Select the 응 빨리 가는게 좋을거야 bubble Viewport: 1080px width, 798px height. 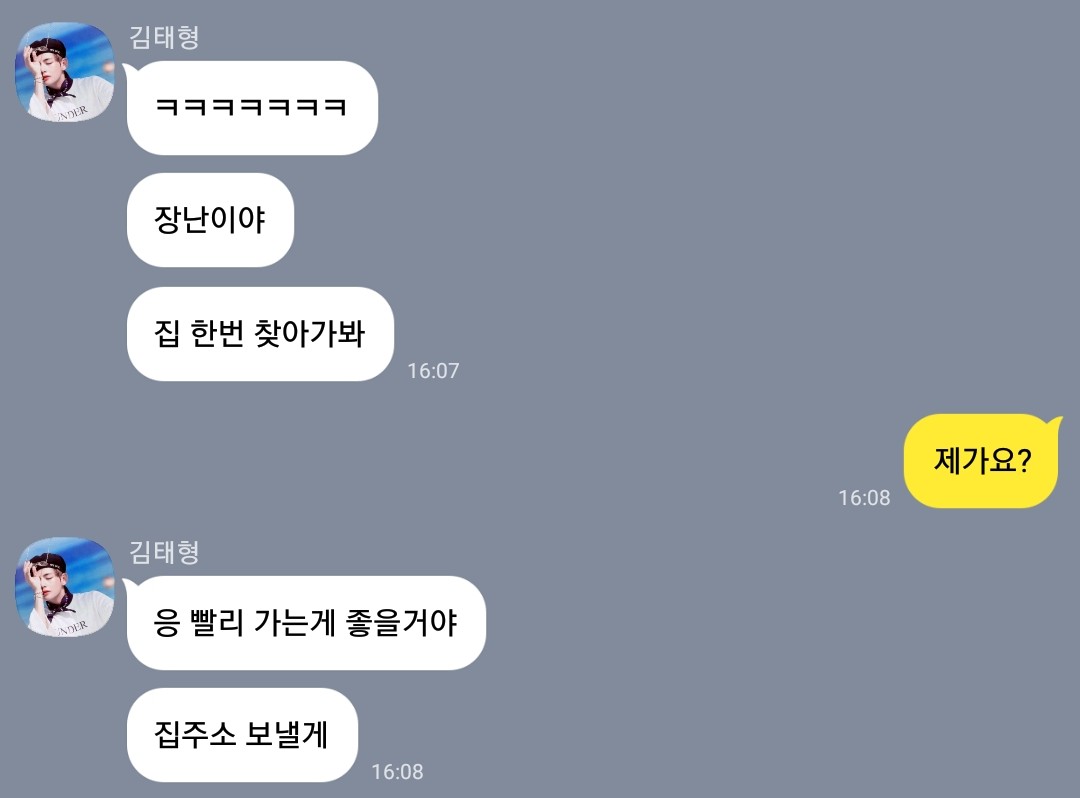pyautogui.click(x=306, y=622)
